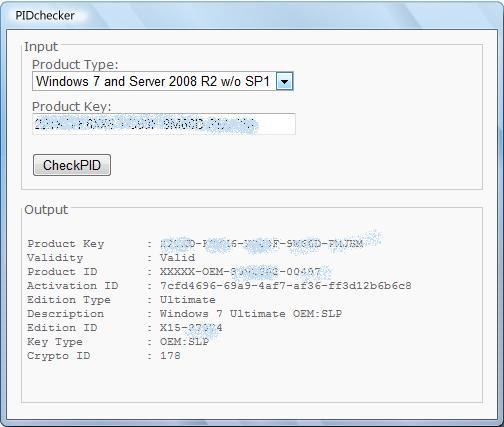The height and width of the screenshot is (427, 504).
Task: Select the Validity value 'Valid'
Action: tap(177, 258)
